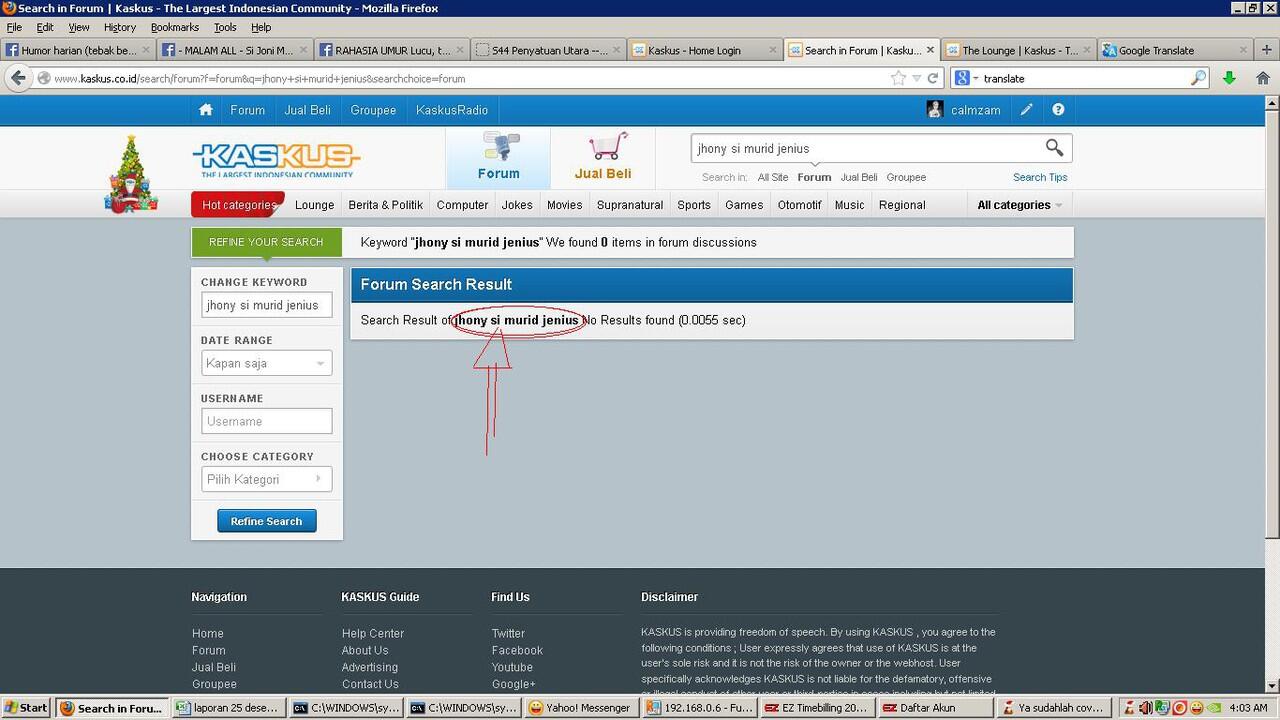The image size is (1280, 720).
Task: Switch to The Lounge | Kaskus tab
Action: tap(1018, 50)
